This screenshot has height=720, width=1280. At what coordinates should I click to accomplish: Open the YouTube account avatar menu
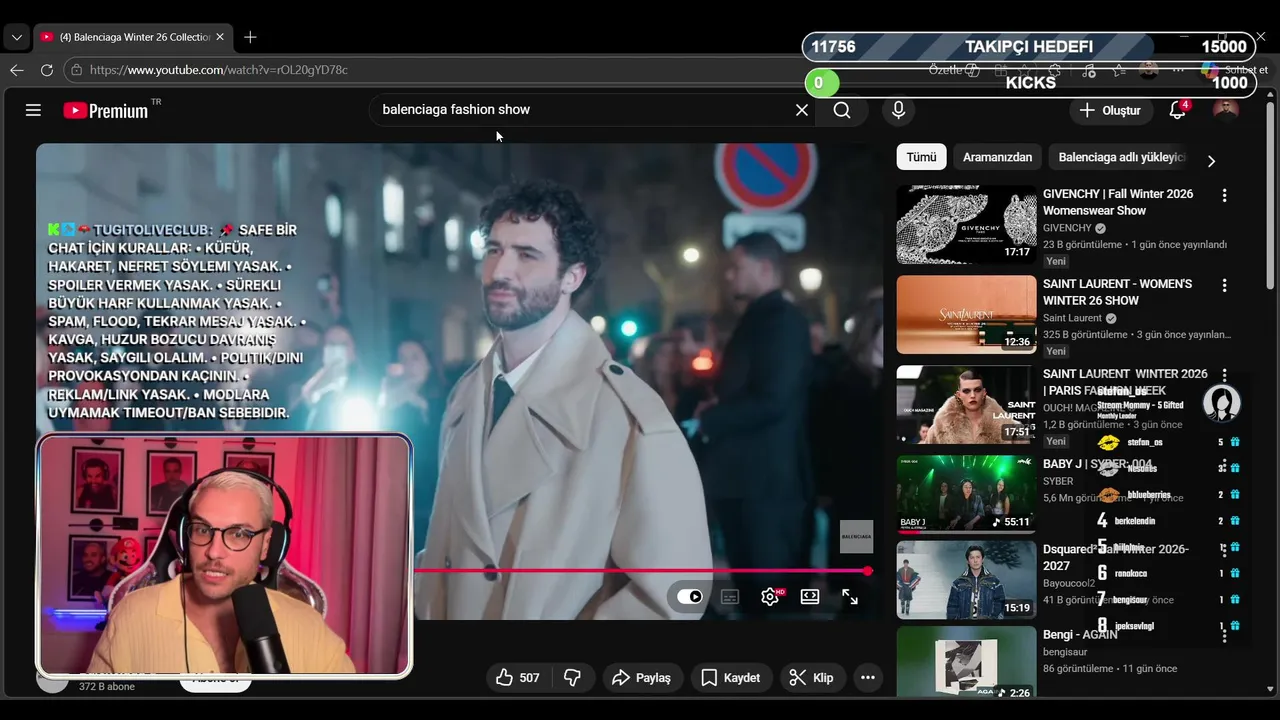(x=1226, y=110)
